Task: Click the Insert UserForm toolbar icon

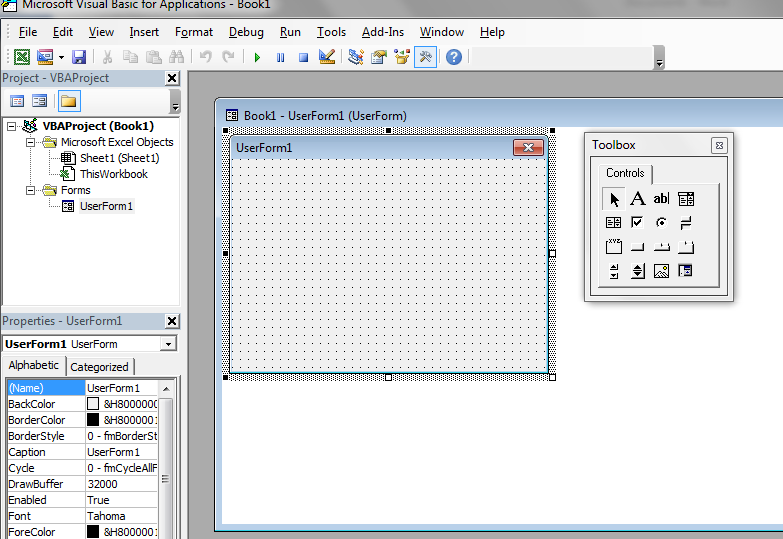Action: [x=45, y=57]
